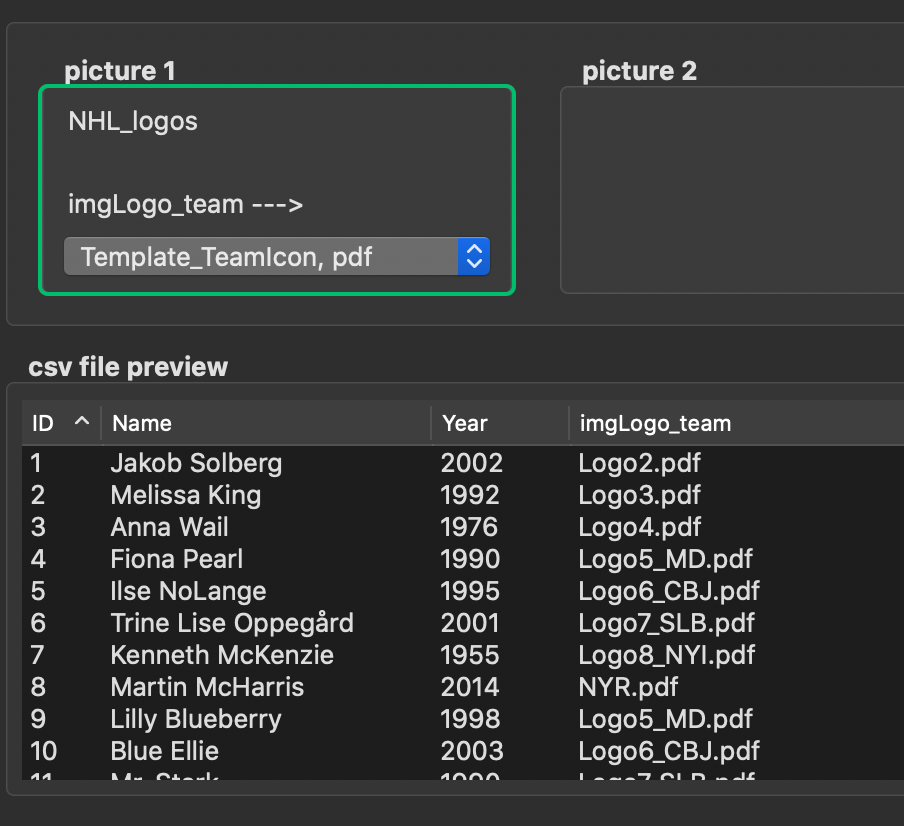This screenshot has height=826, width=904.
Task: Click the Logo4.pdf cell
Action: pyautogui.click(x=639, y=527)
